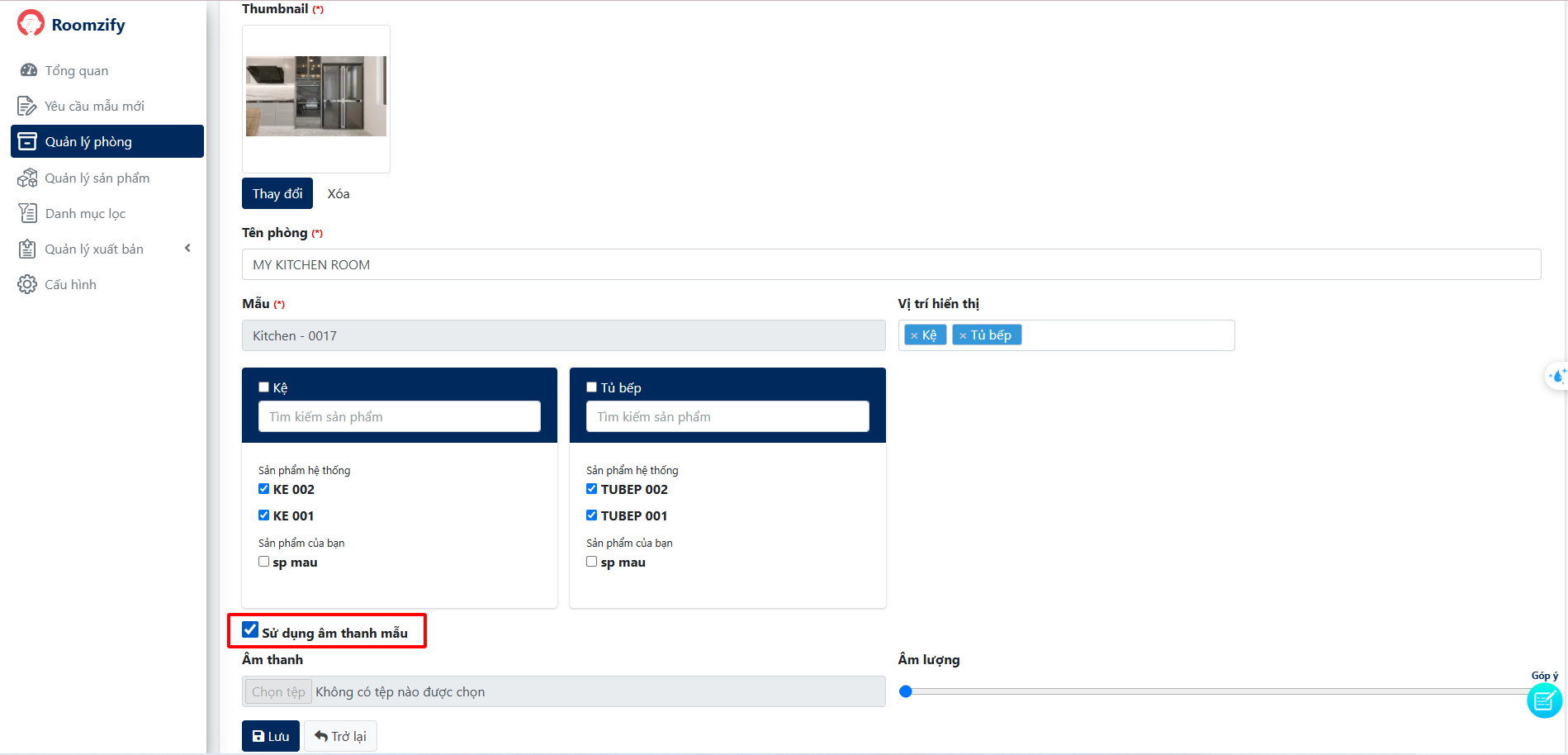Disable Sử dụng âm thanh mẫu checkbox

coord(250,630)
